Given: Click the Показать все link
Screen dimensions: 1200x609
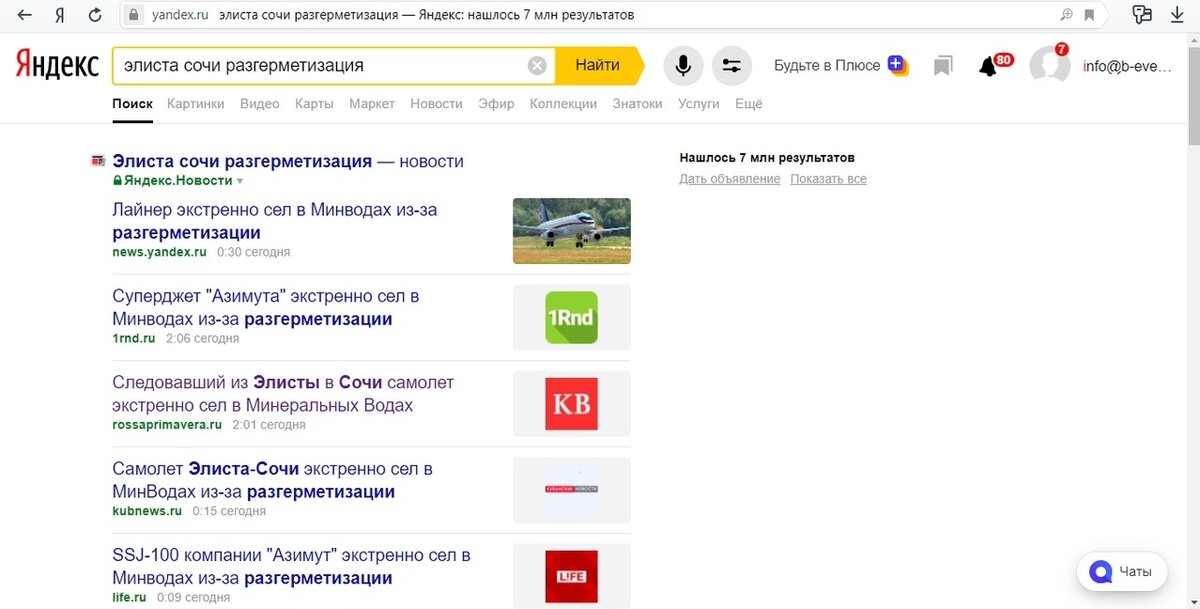Looking at the screenshot, I should [x=828, y=179].
